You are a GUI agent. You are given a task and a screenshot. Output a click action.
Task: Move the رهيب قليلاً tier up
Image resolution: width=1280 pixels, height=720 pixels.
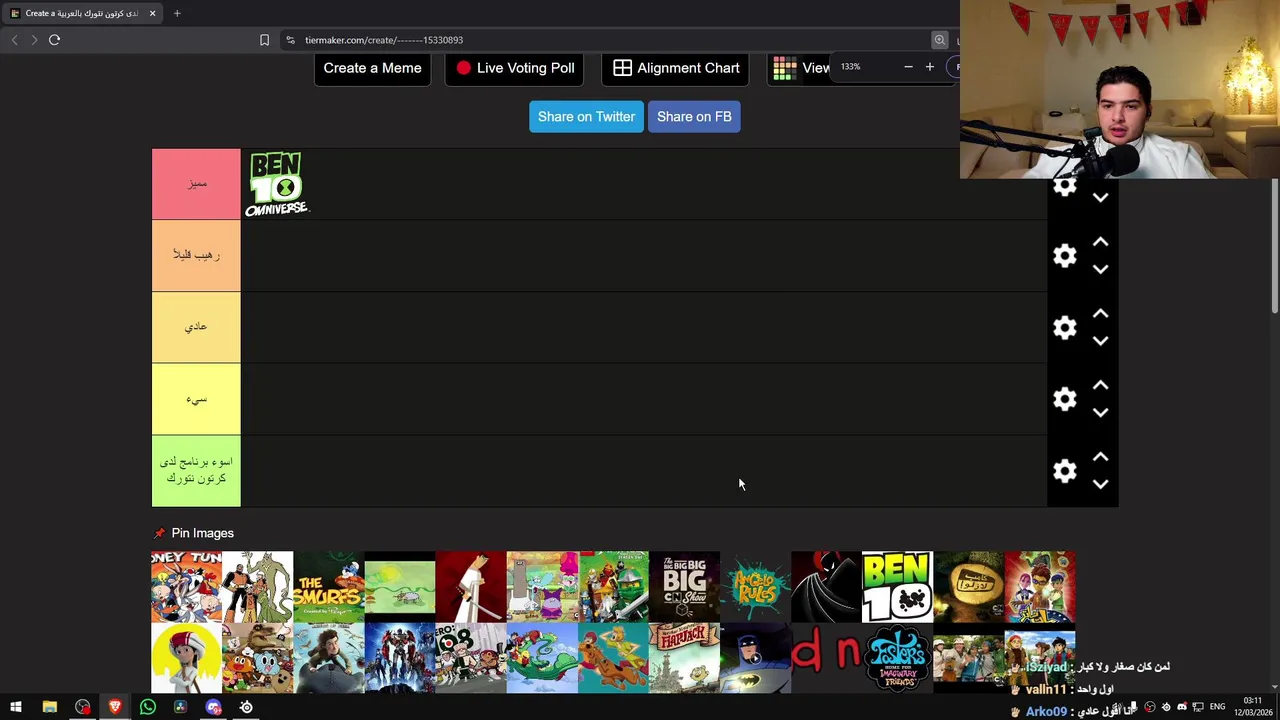(x=1100, y=242)
